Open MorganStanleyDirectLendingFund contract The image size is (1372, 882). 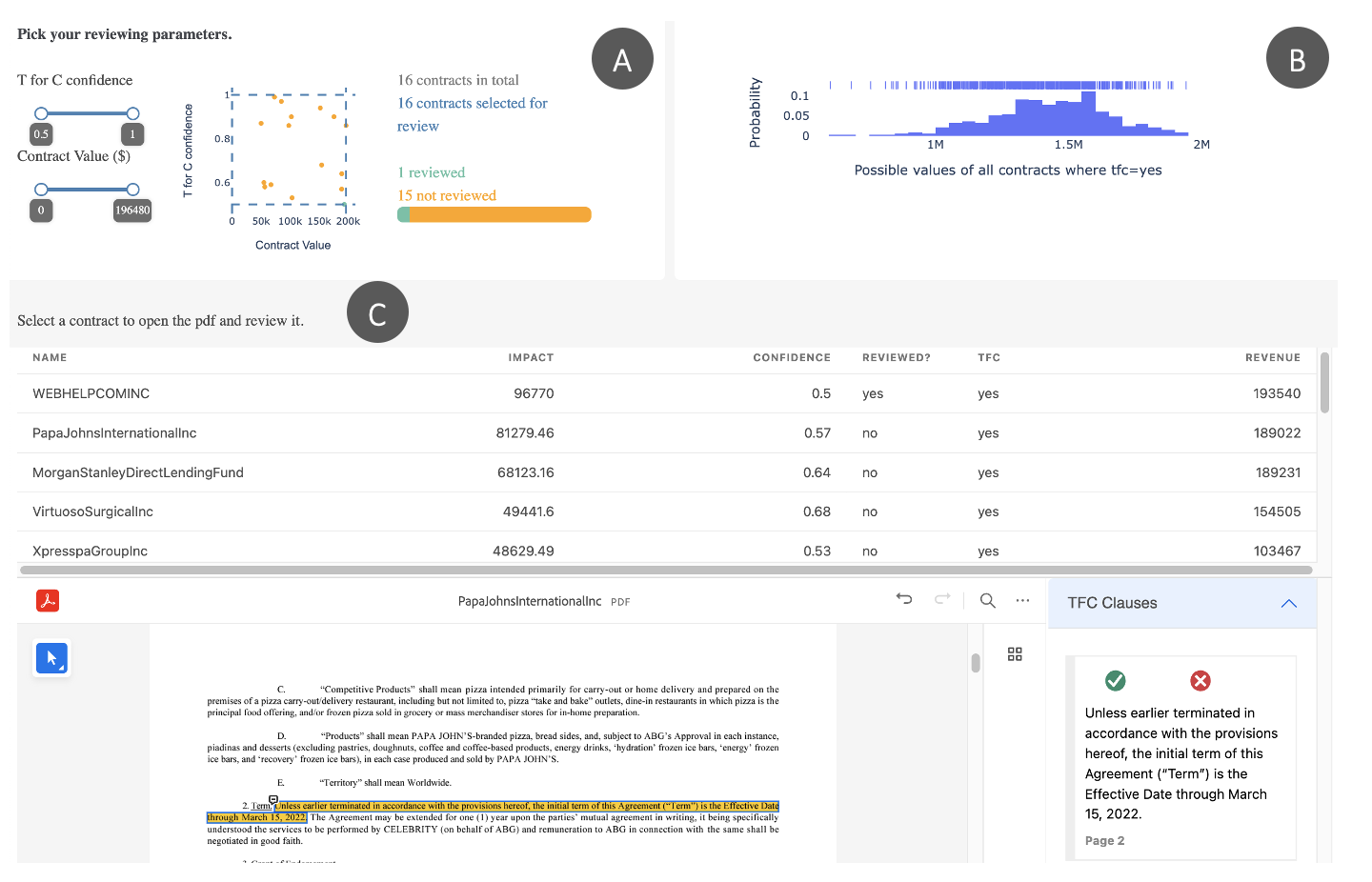138,472
